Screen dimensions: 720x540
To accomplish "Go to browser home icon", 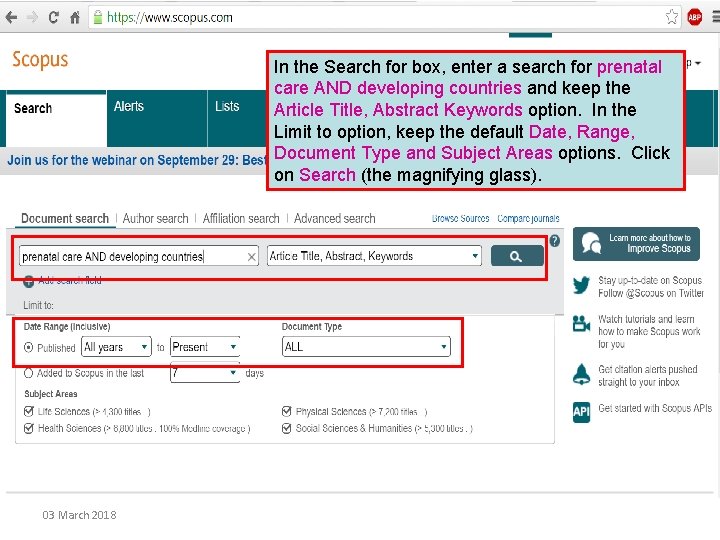I will 74,17.
